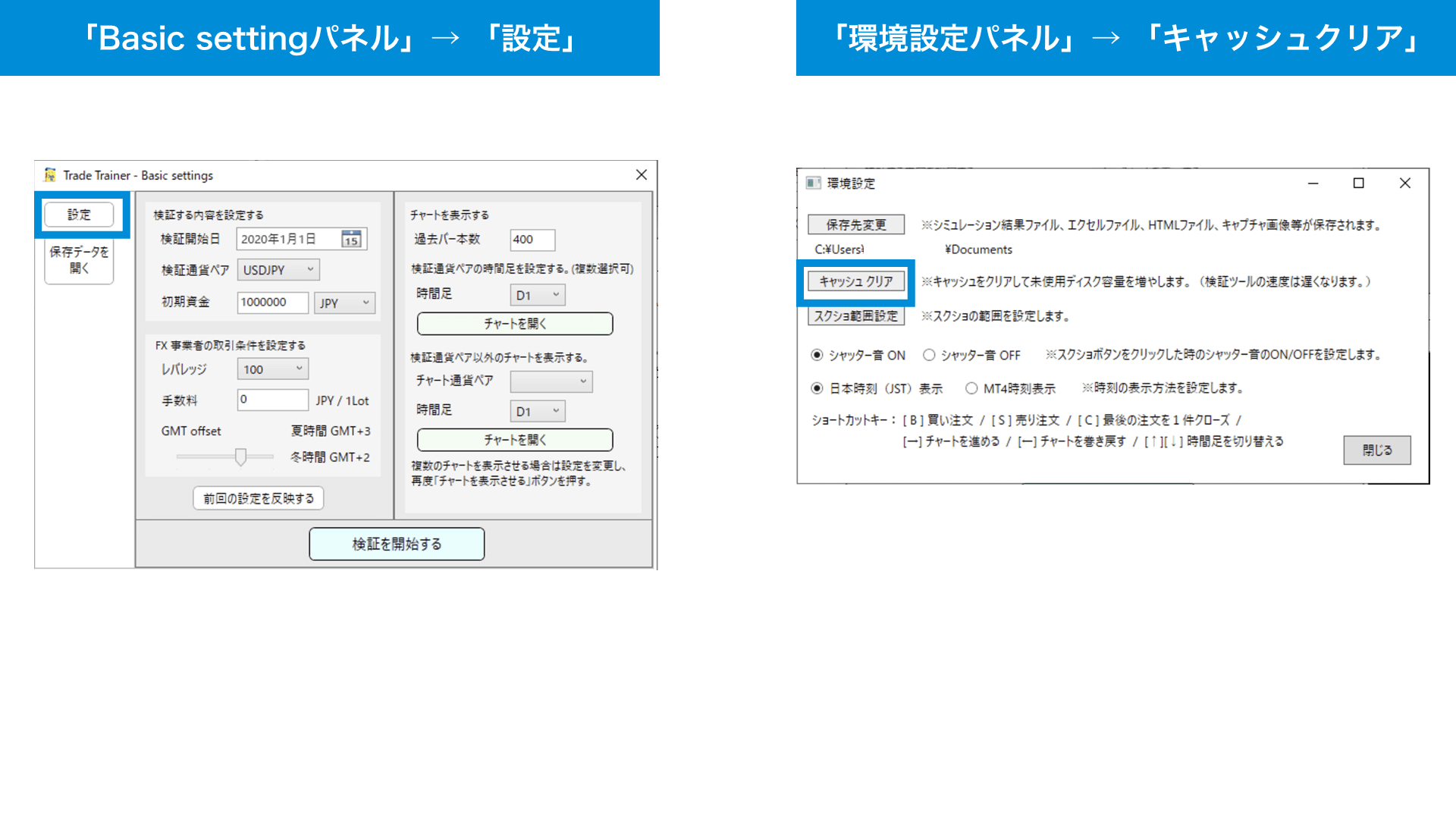Click the Trade Trainer app icon in title bar
This screenshot has width=1456, height=819.
[x=50, y=175]
